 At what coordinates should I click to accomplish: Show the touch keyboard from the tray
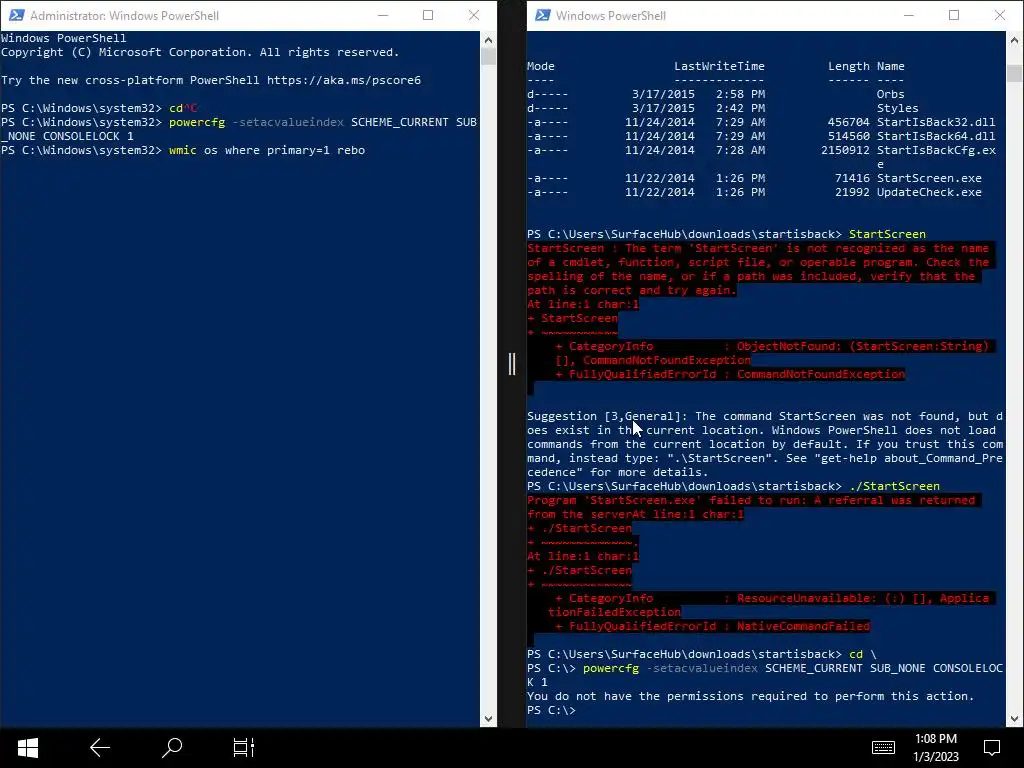point(883,747)
